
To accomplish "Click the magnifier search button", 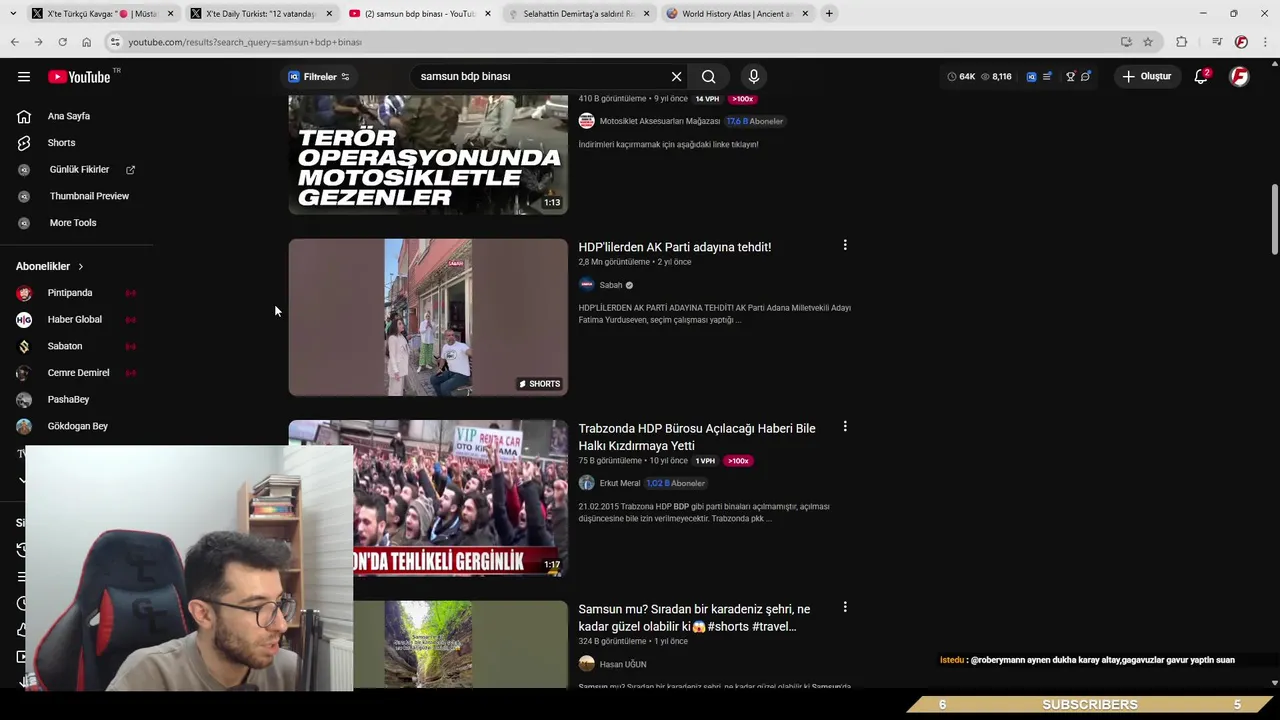I will pyautogui.click(x=708, y=77).
